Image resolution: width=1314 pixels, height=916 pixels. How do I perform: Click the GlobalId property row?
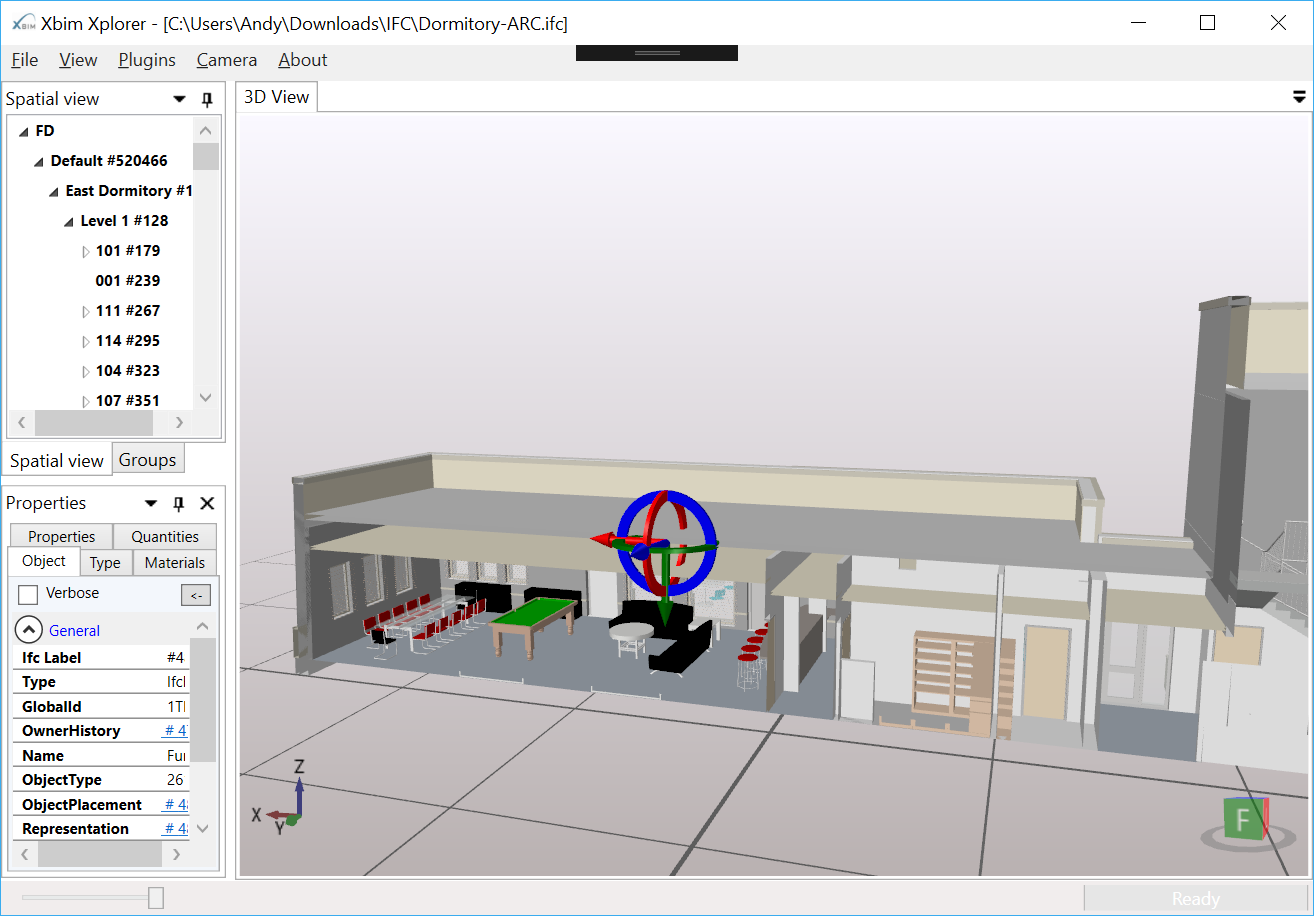pos(100,706)
